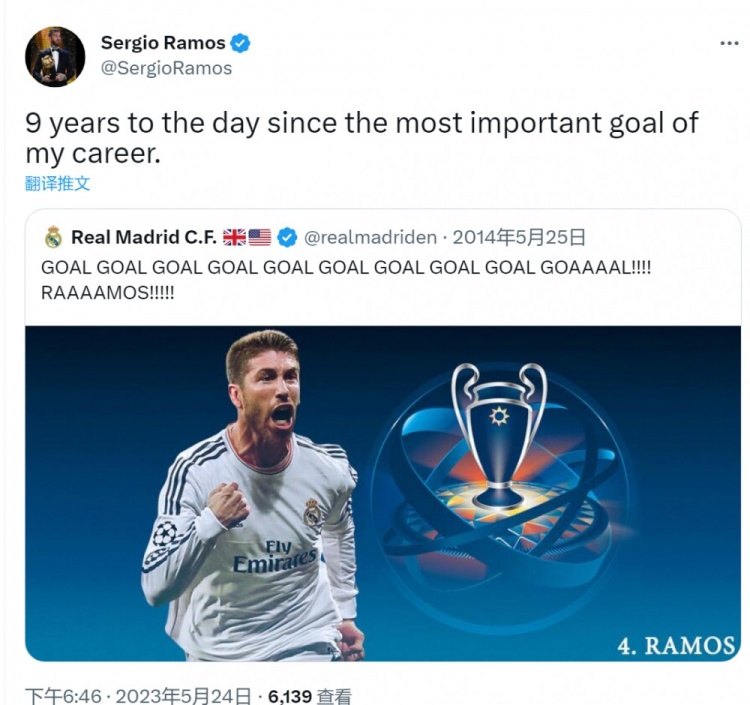Open quoted tweet text GOAL GOAL GOAL
The height and width of the screenshot is (705, 750).
tap(346, 280)
